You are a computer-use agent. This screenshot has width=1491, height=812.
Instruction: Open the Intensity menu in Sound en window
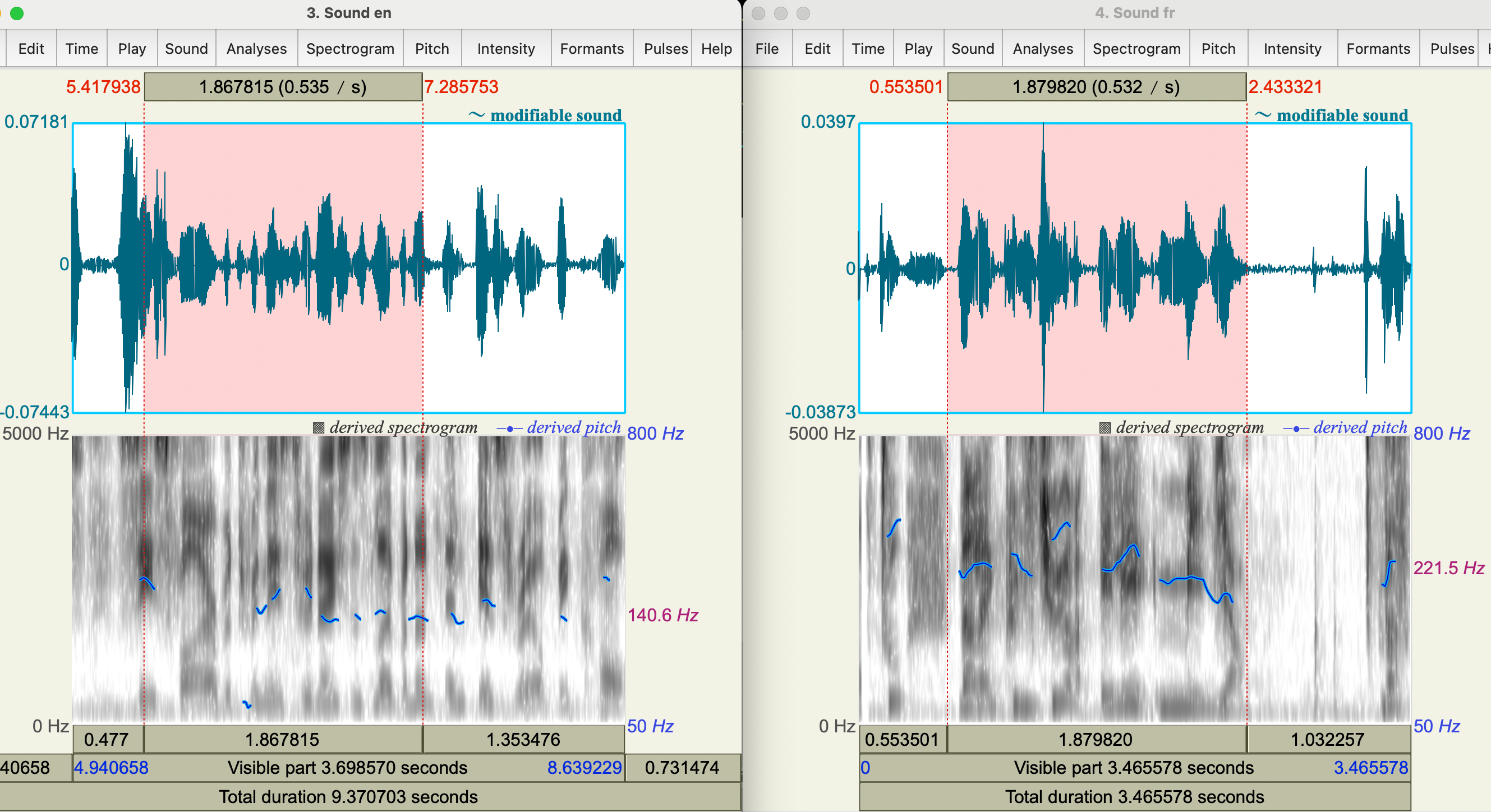pos(506,49)
